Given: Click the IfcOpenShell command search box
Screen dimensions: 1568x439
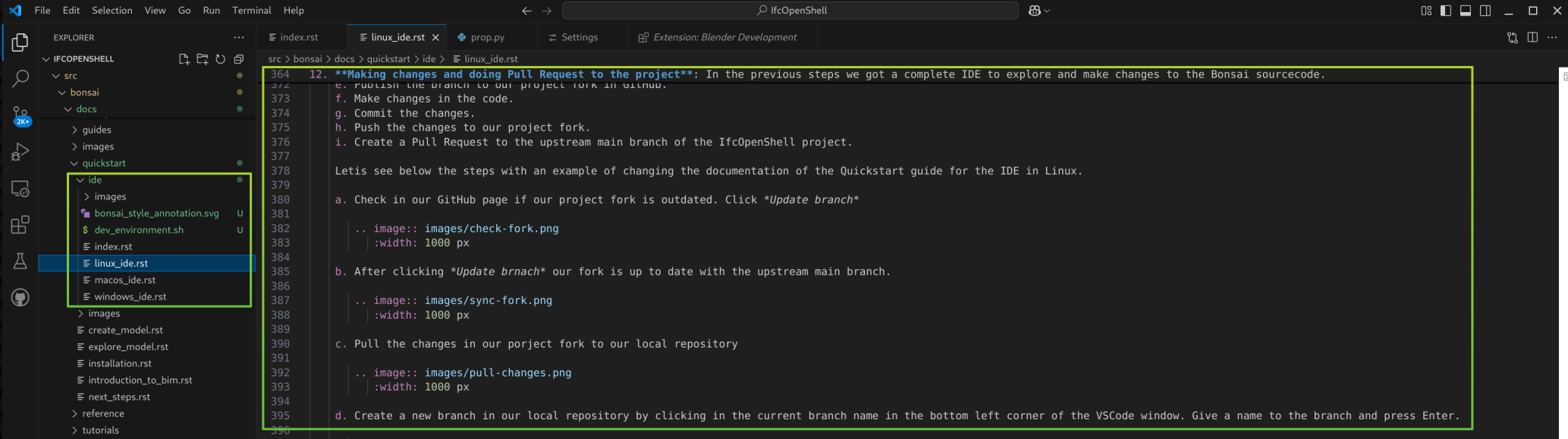Looking at the screenshot, I should 790,11.
